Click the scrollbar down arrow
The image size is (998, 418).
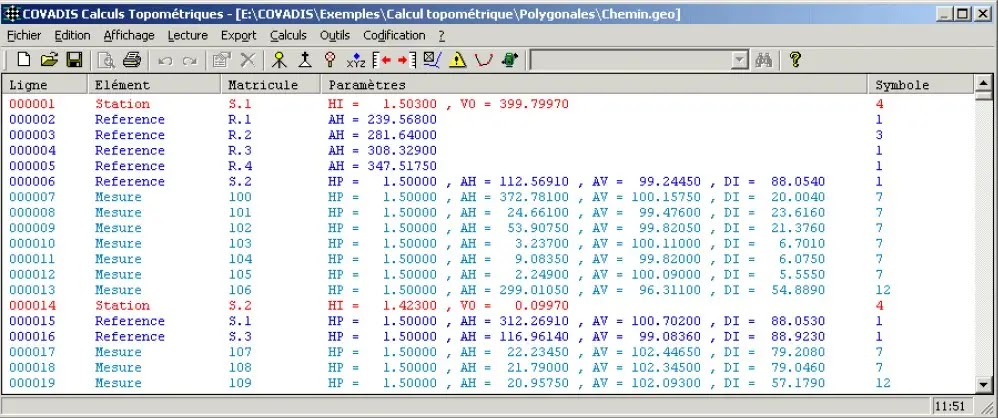point(984,384)
